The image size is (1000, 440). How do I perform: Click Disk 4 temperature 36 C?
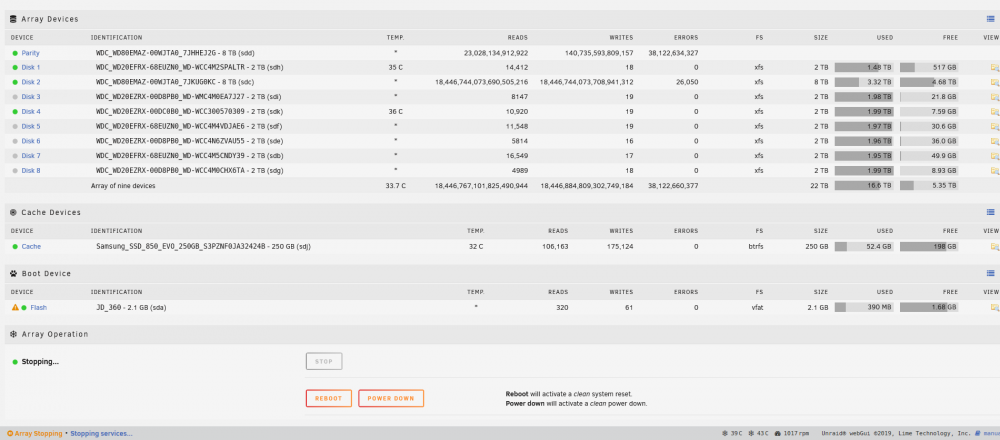point(395,112)
